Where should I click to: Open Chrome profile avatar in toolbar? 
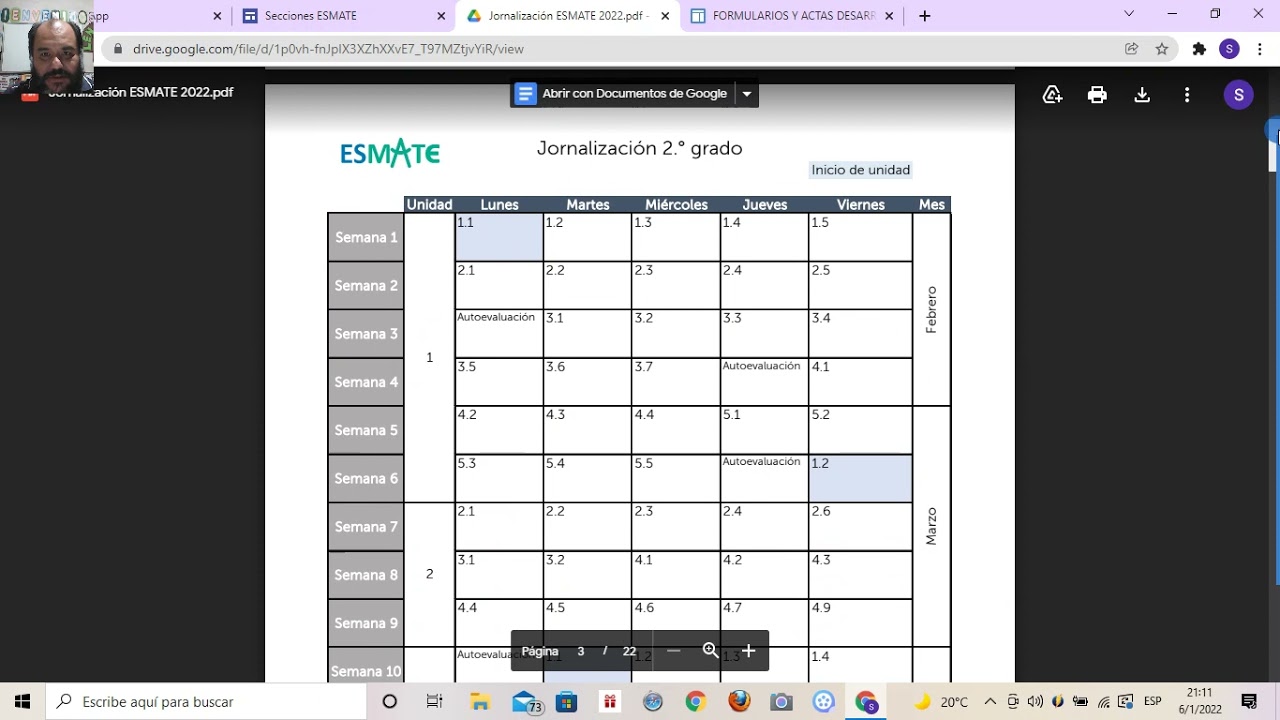pos(1229,48)
